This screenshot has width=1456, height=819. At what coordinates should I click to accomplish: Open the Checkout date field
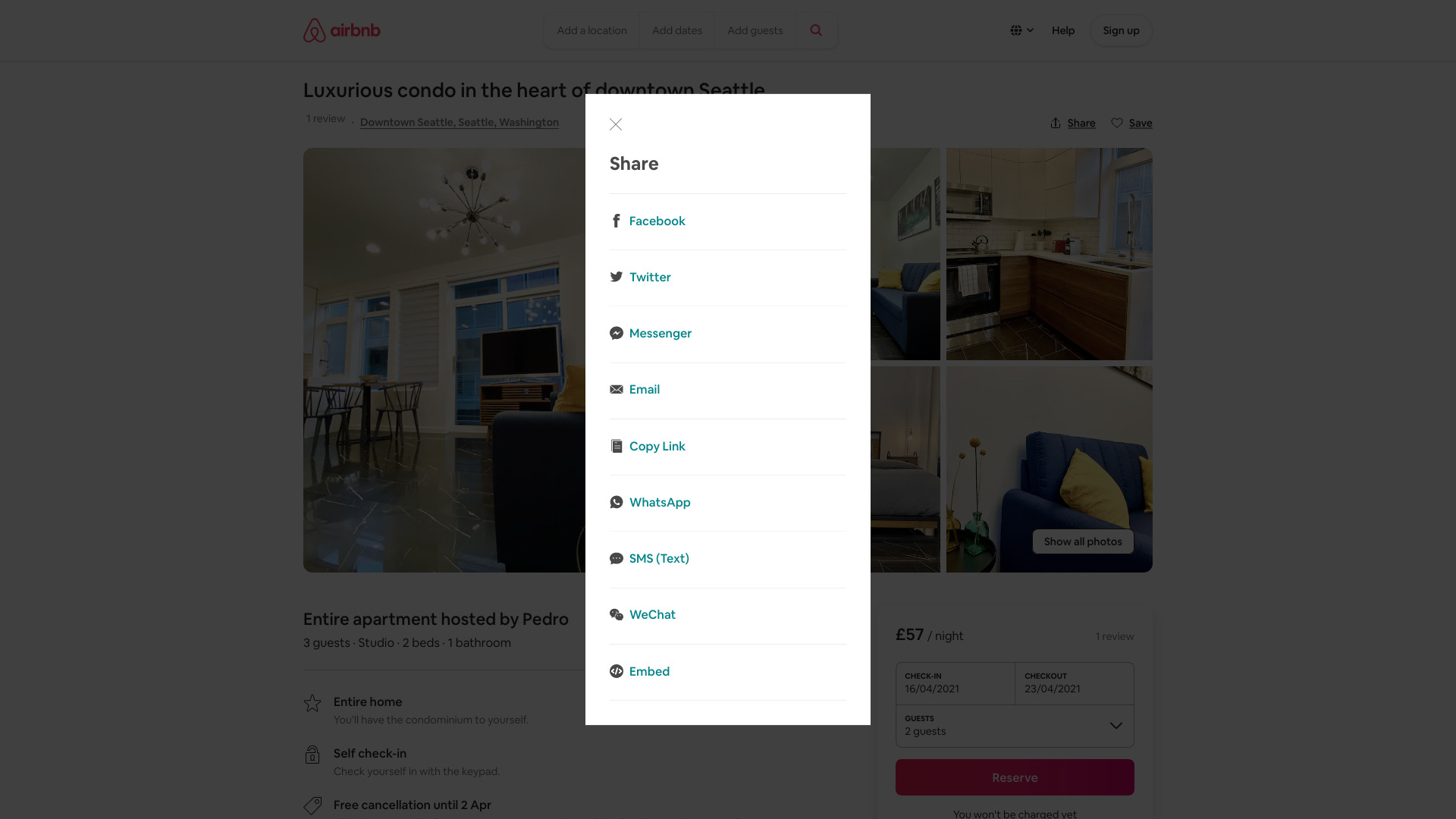click(1075, 683)
